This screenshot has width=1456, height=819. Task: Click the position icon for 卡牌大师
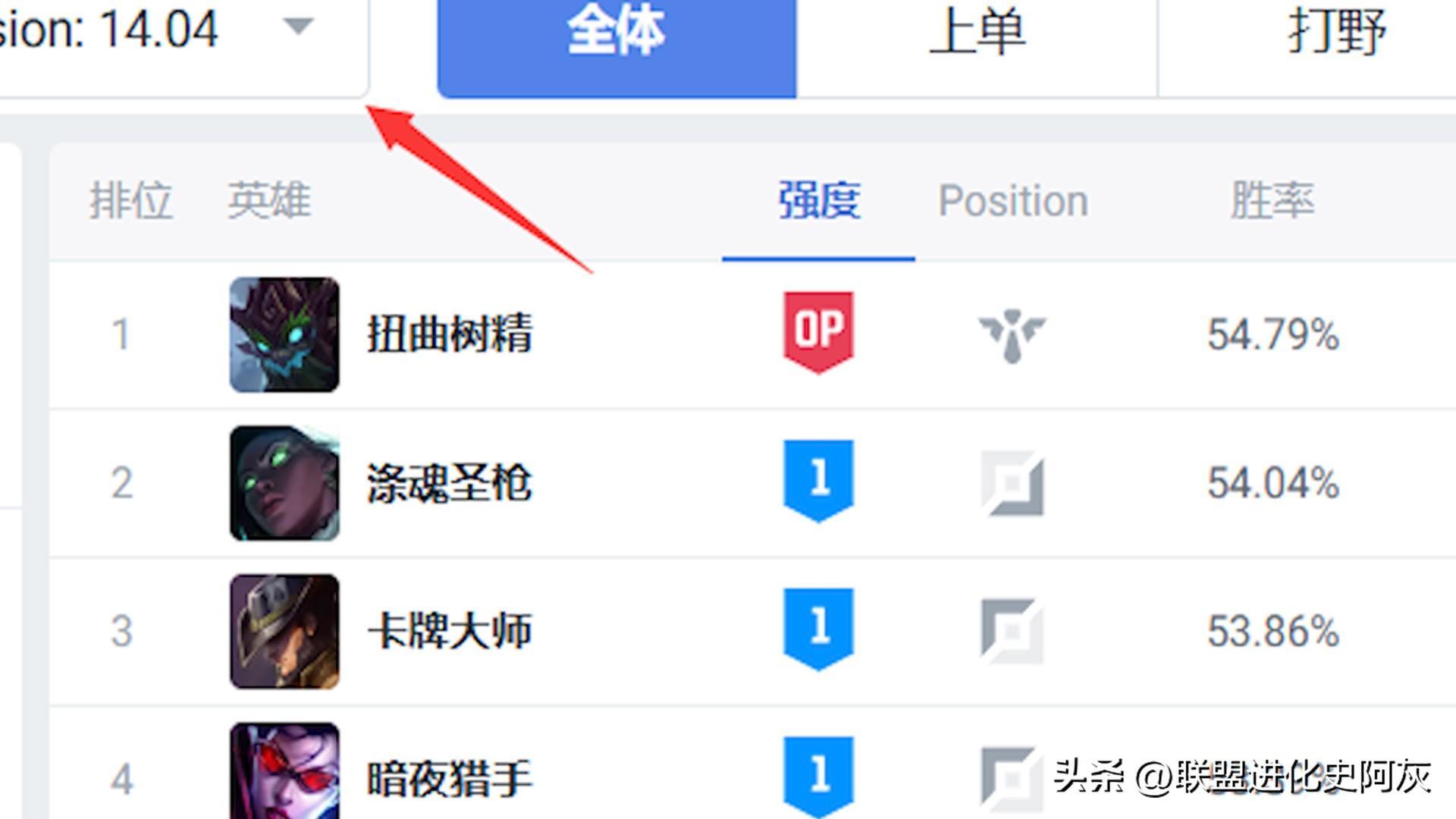pos(1012,632)
